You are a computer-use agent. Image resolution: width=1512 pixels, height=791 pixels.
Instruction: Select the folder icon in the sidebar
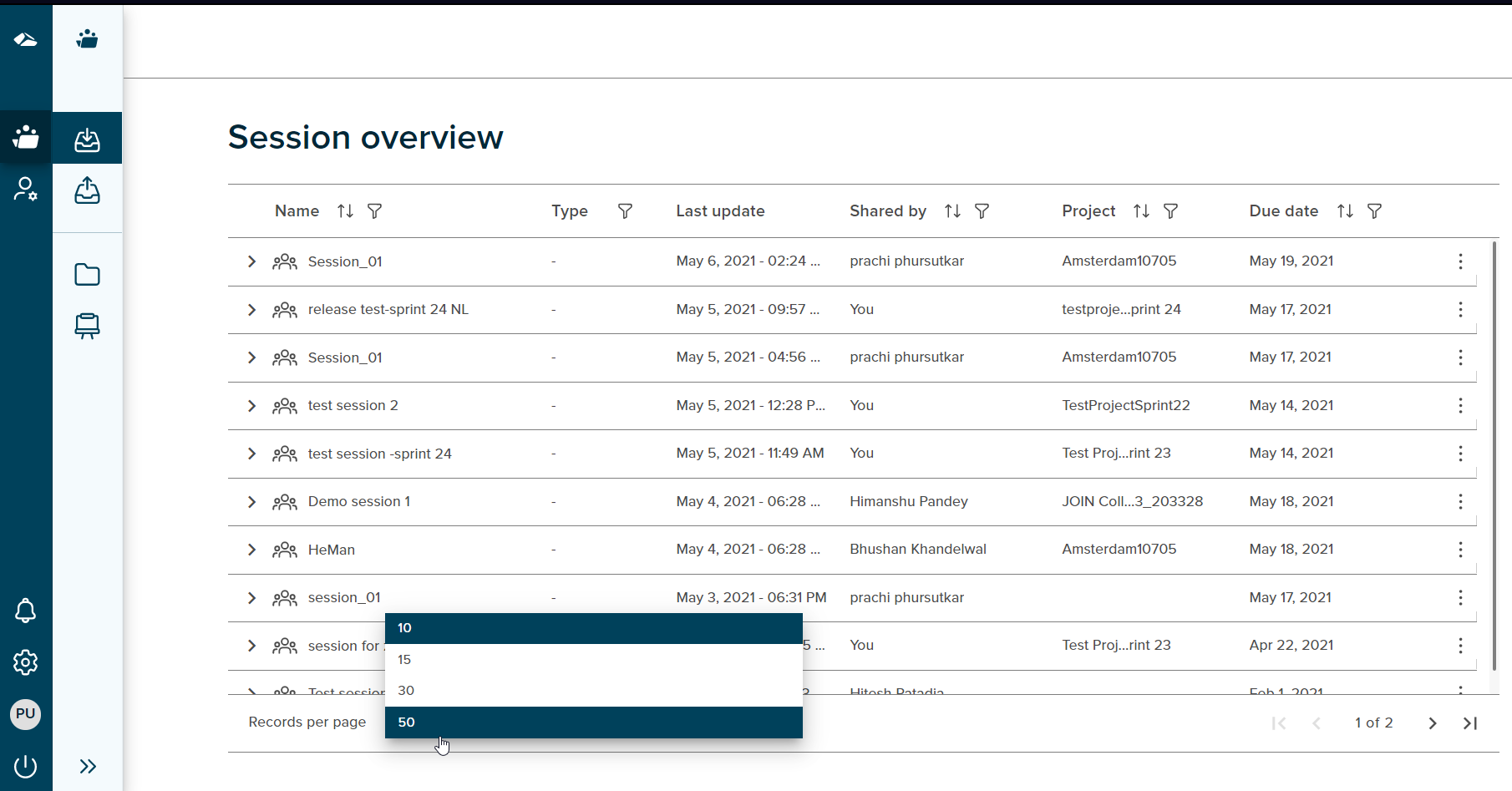pyautogui.click(x=87, y=274)
